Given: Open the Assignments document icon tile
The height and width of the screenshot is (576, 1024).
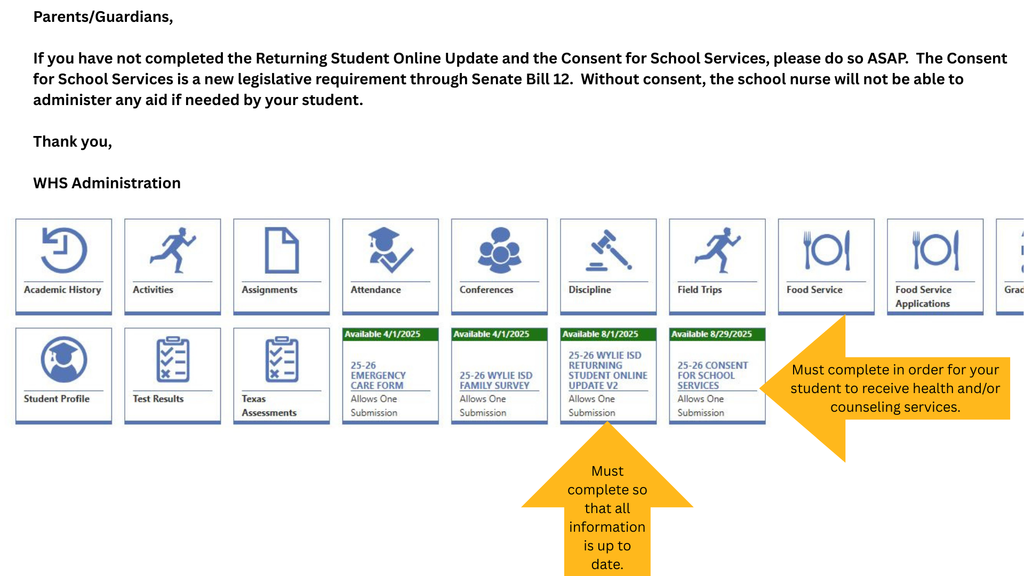Looking at the screenshot, I should (x=281, y=250).
